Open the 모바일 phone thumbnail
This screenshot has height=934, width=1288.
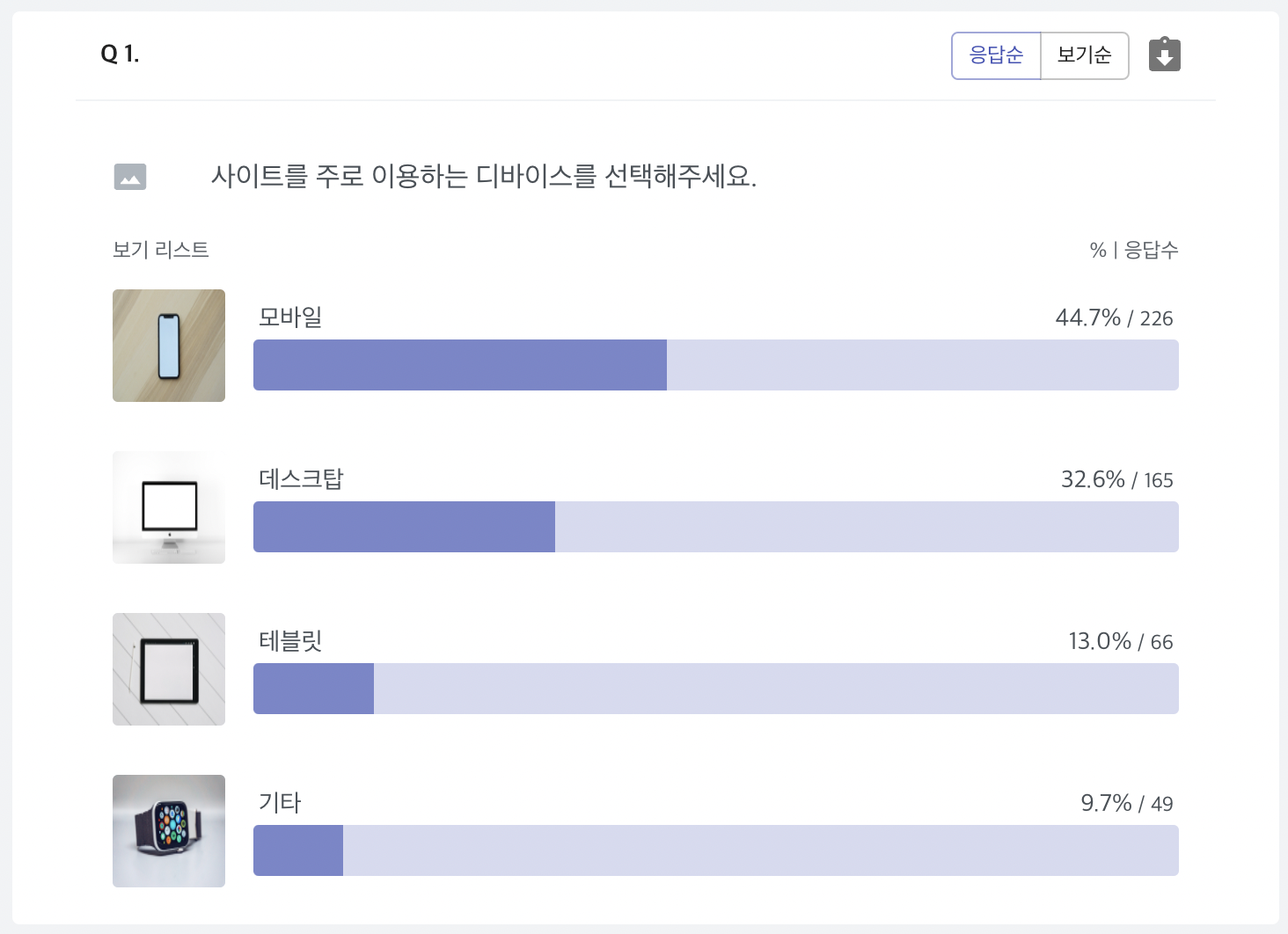169,346
